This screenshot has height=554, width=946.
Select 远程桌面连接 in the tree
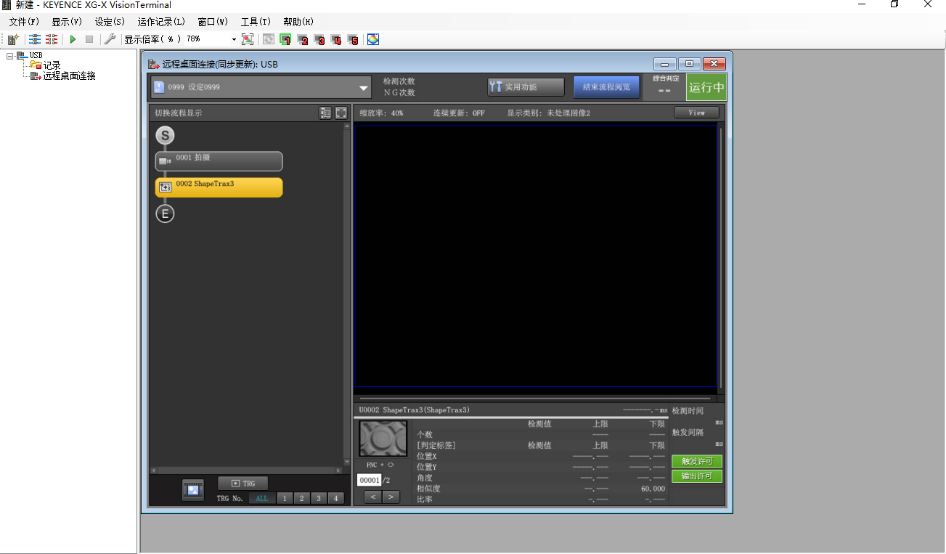click(69, 76)
